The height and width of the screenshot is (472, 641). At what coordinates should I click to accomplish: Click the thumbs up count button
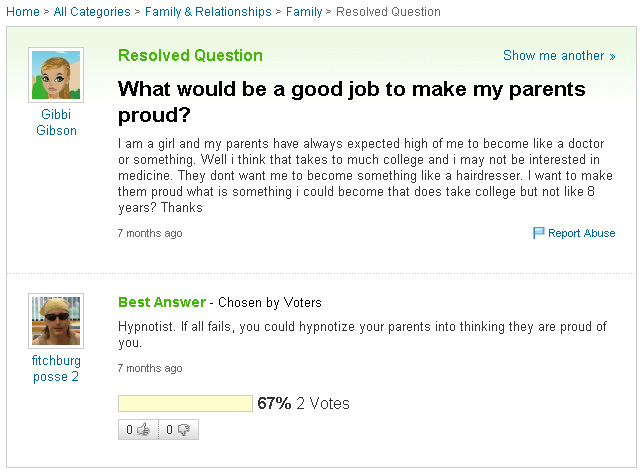(x=138, y=429)
